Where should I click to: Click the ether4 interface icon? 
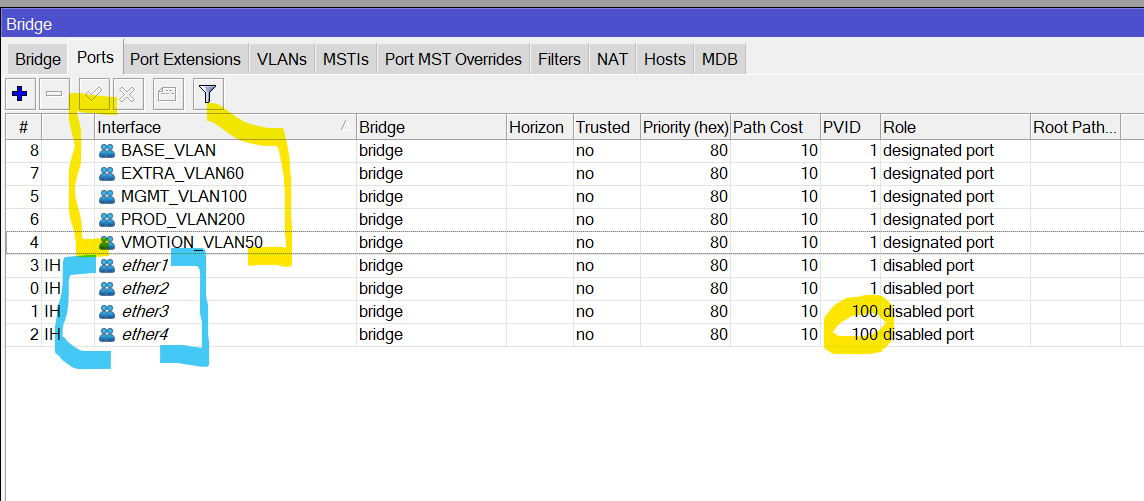tap(107, 334)
